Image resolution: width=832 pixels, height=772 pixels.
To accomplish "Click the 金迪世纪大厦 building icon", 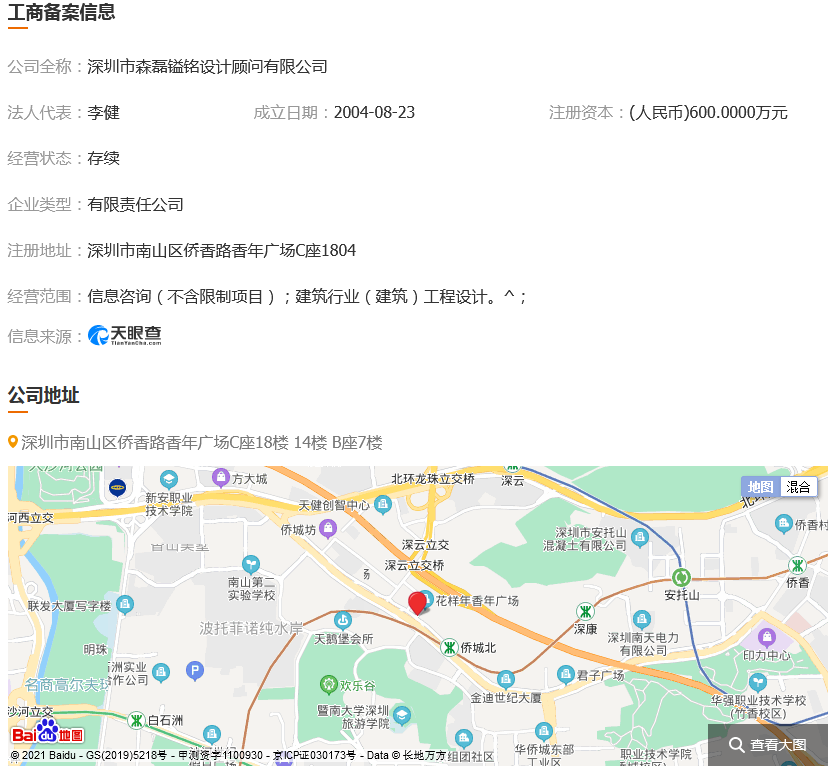I will click(505, 680).
